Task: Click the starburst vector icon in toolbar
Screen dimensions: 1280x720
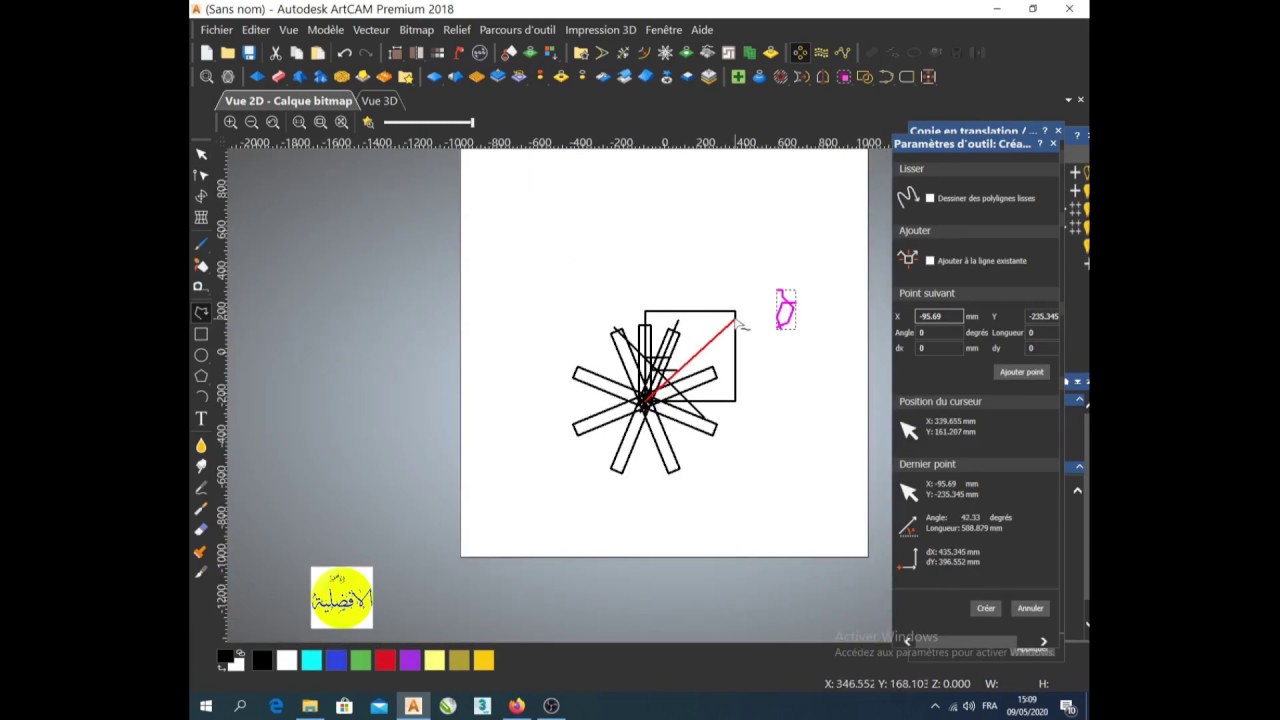Action: [x=665, y=53]
